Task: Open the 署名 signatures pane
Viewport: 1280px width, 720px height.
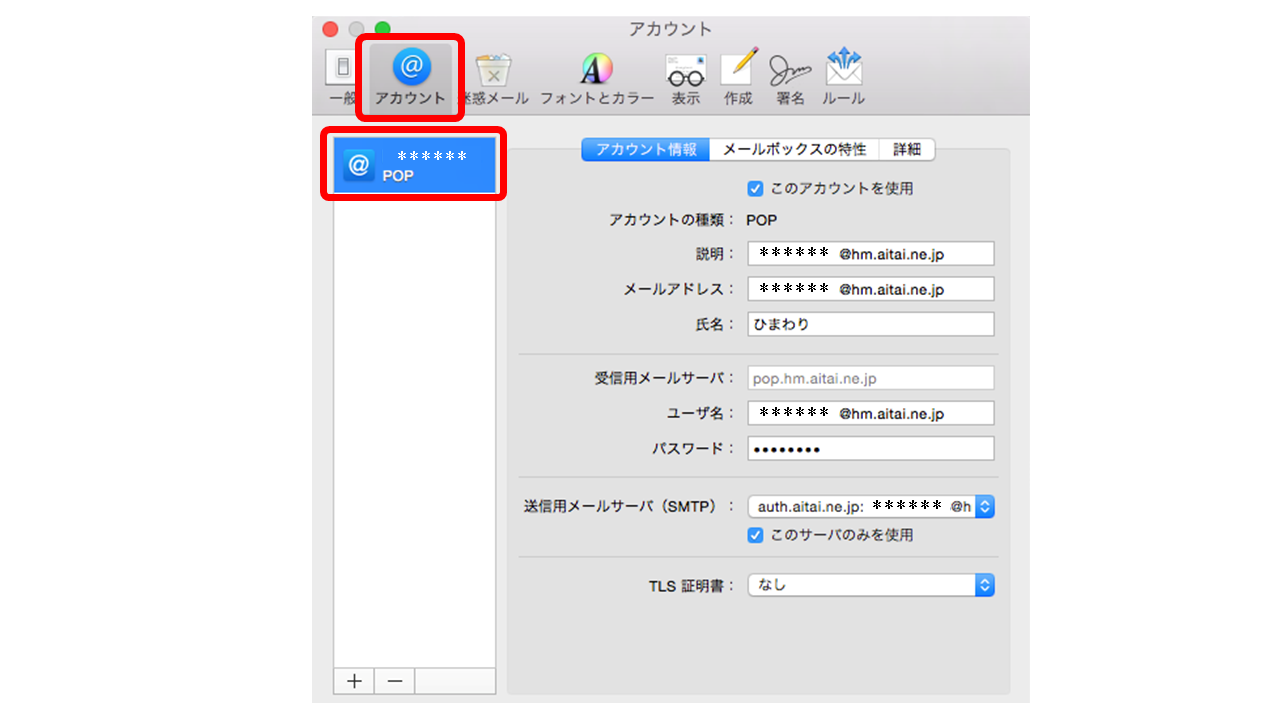Action: [x=790, y=80]
